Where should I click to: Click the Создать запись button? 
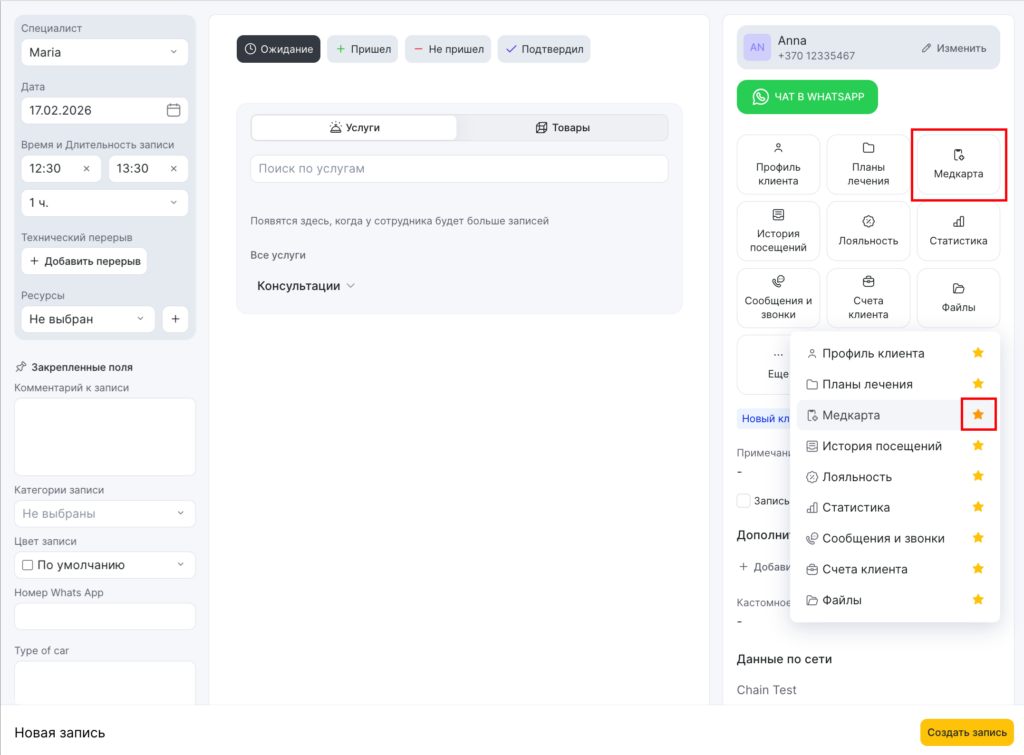pos(966,732)
